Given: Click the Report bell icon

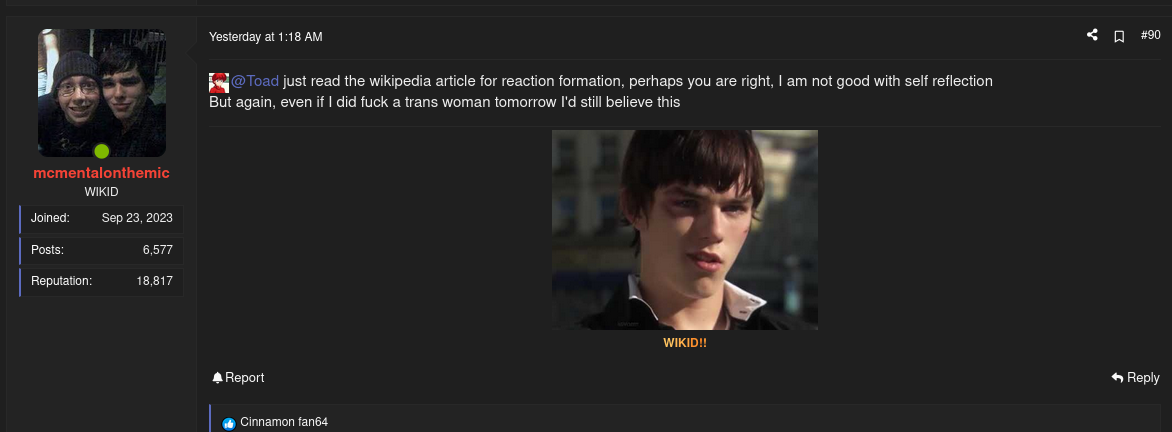Looking at the screenshot, I should [x=218, y=377].
